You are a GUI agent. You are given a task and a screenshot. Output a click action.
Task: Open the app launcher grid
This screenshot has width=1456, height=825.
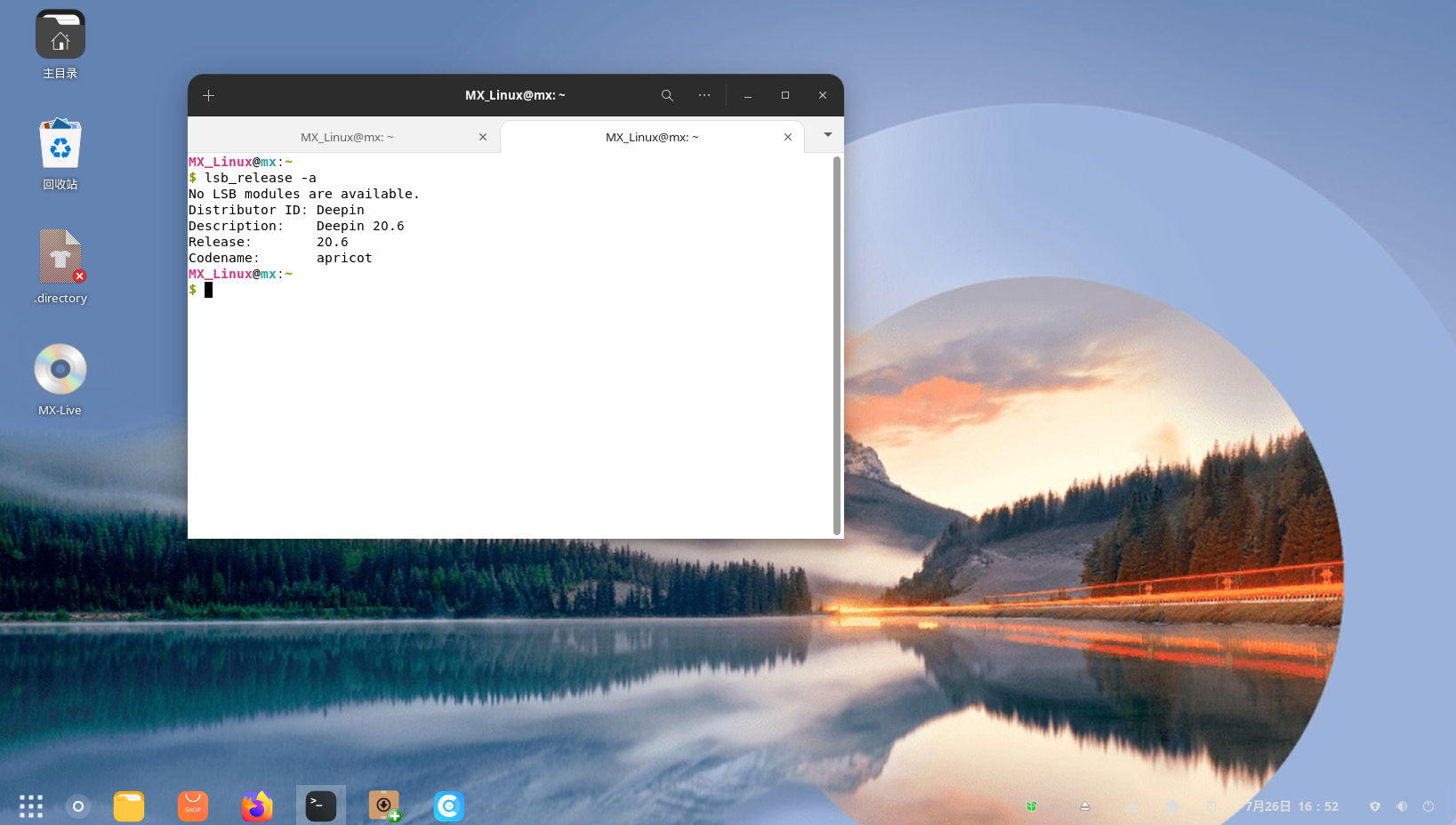[31, 806]
